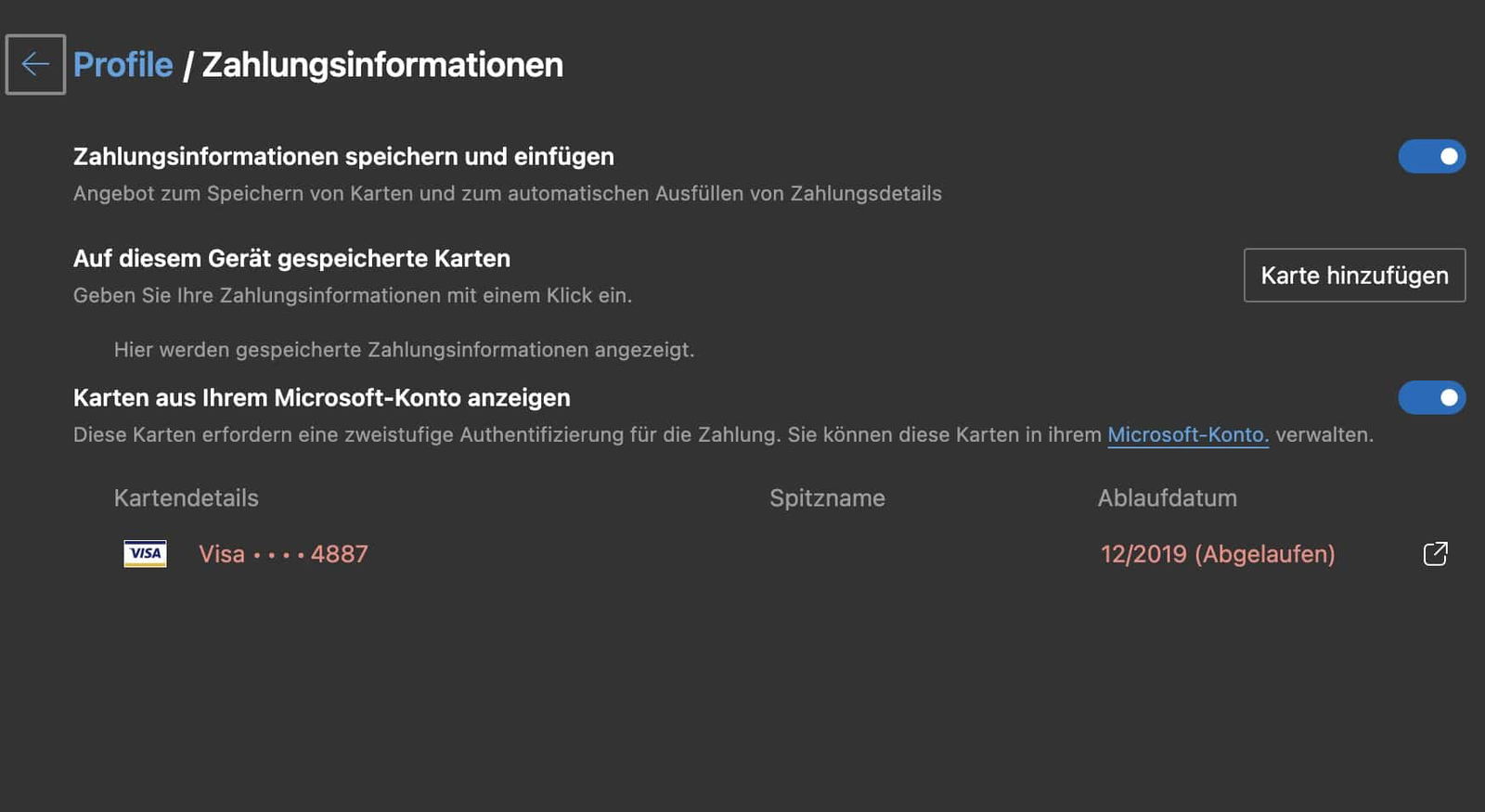Open the Microsoft-Konto hyperlink
The width and height of the screenshot is (1485, 812).
pos(1187,434)
